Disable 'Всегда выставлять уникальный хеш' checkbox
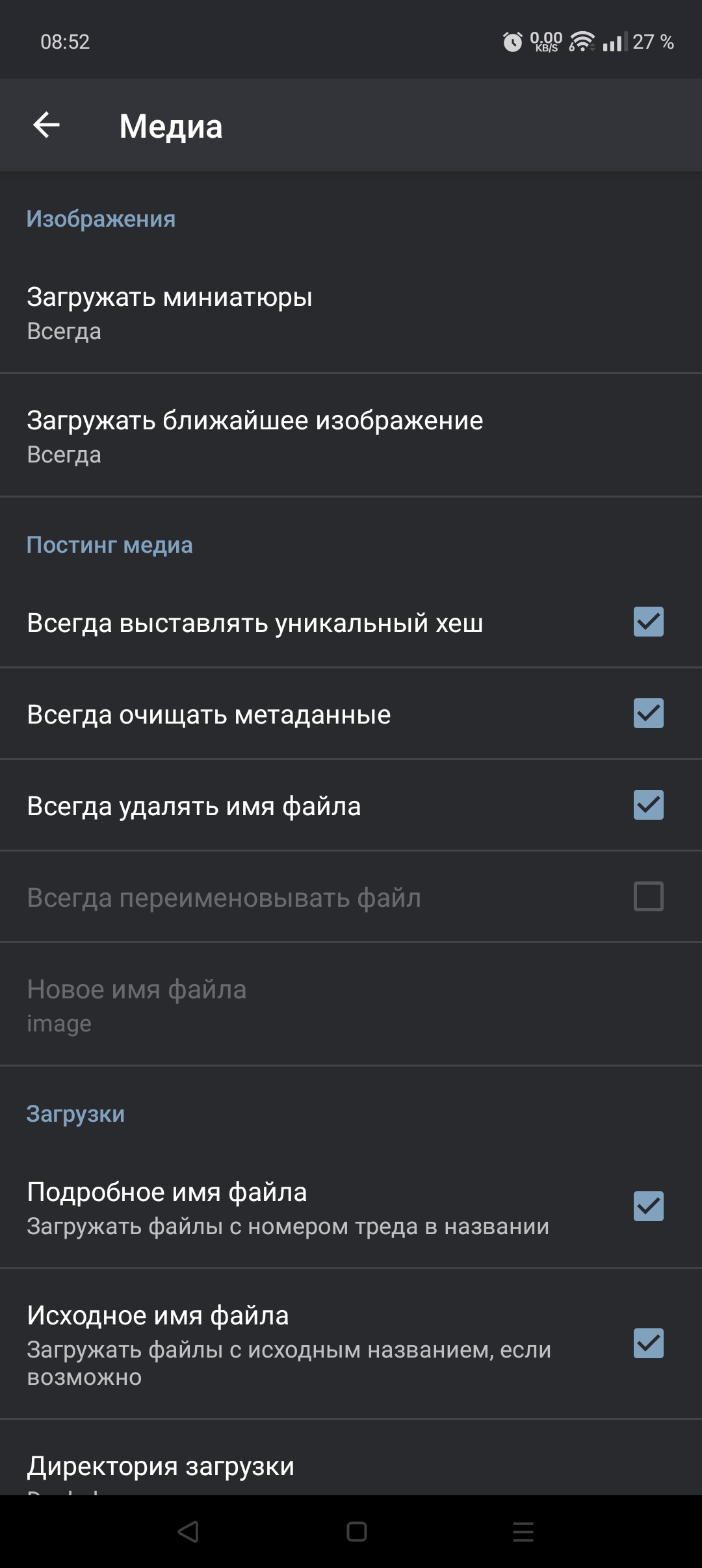The image size is (702, 1568). pyautogui.click(x=648, y=622)
